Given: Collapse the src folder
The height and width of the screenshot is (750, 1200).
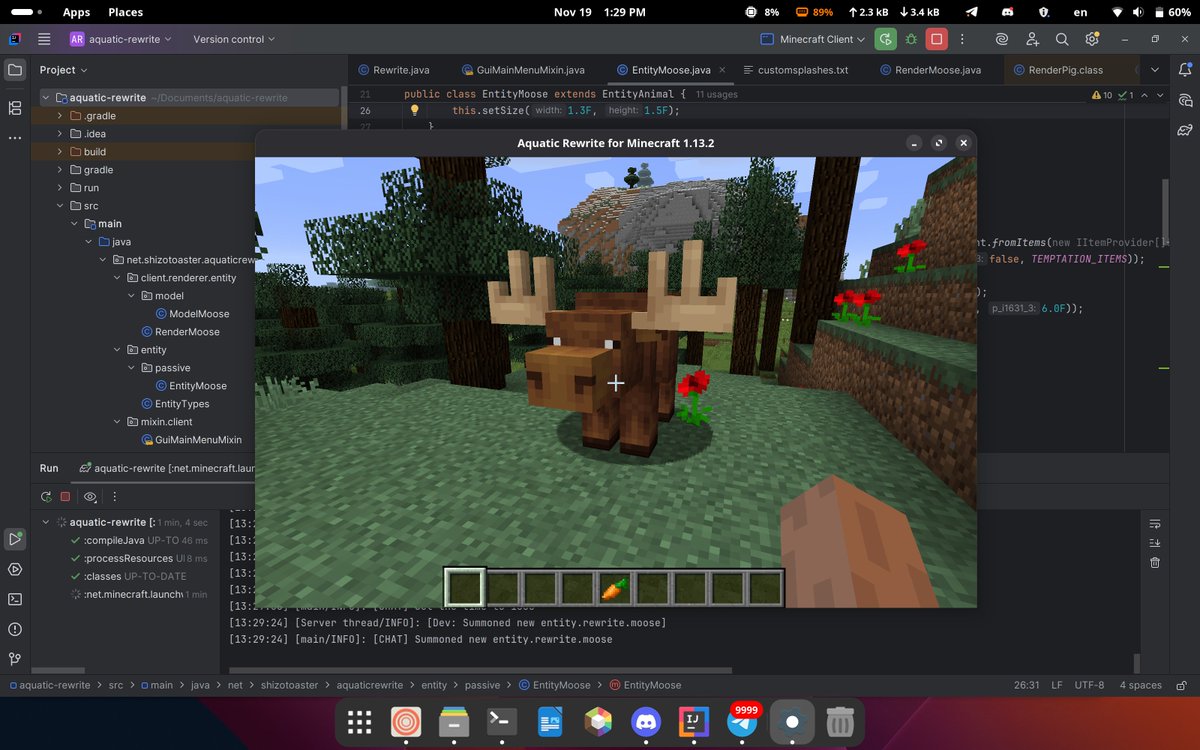Looking at the screenshot, I should [x=61, y=206].
